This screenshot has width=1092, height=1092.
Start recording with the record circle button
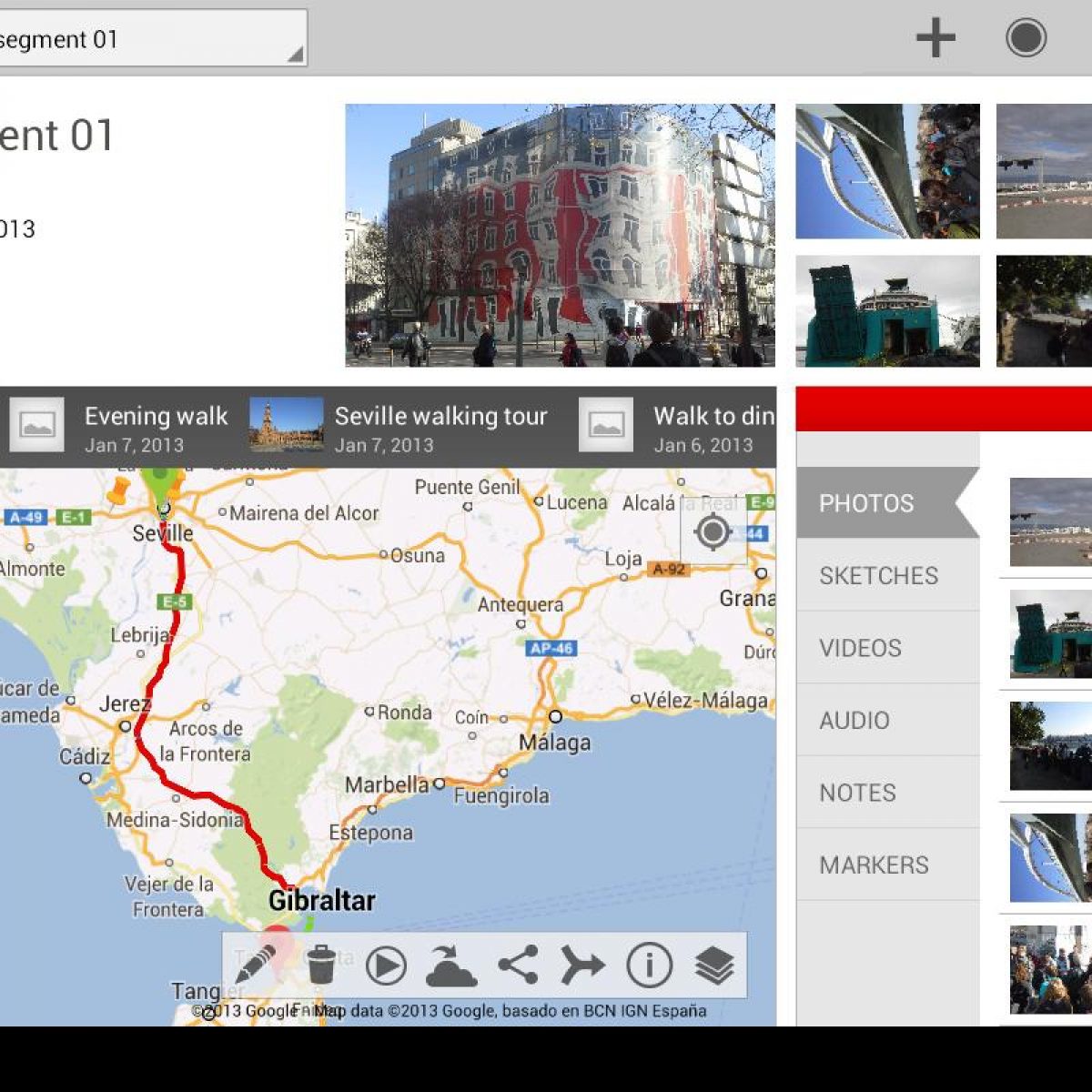point(1026,38)
